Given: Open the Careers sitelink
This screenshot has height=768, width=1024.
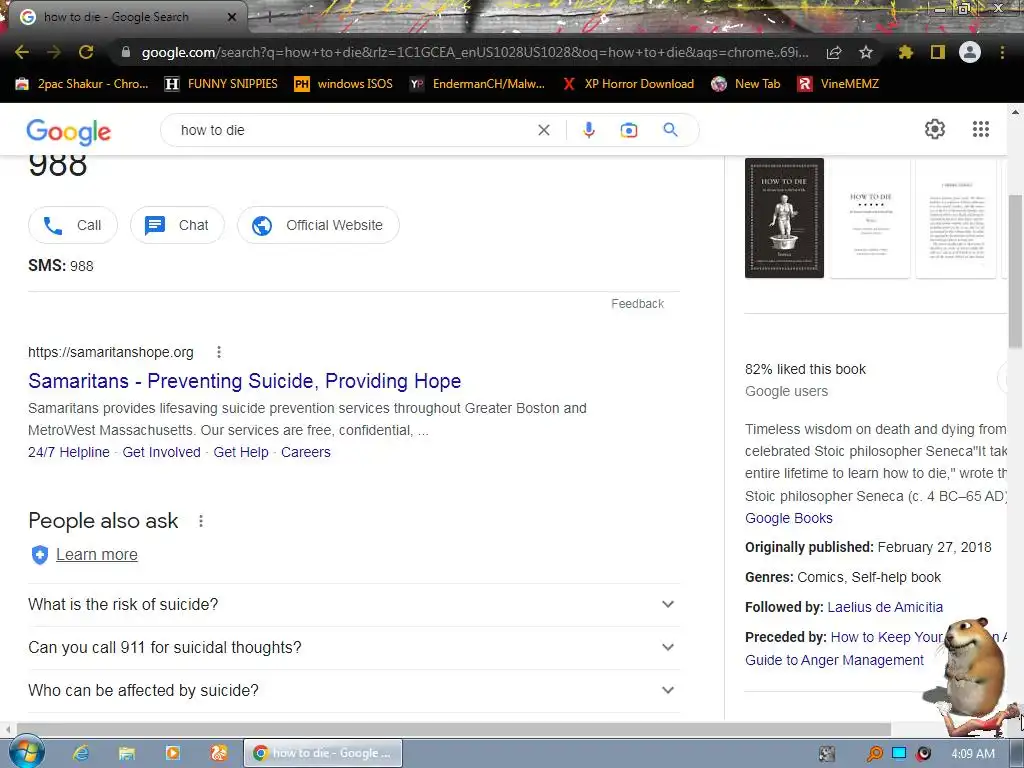Looking at the screenshot, I should tap(306, 452).
